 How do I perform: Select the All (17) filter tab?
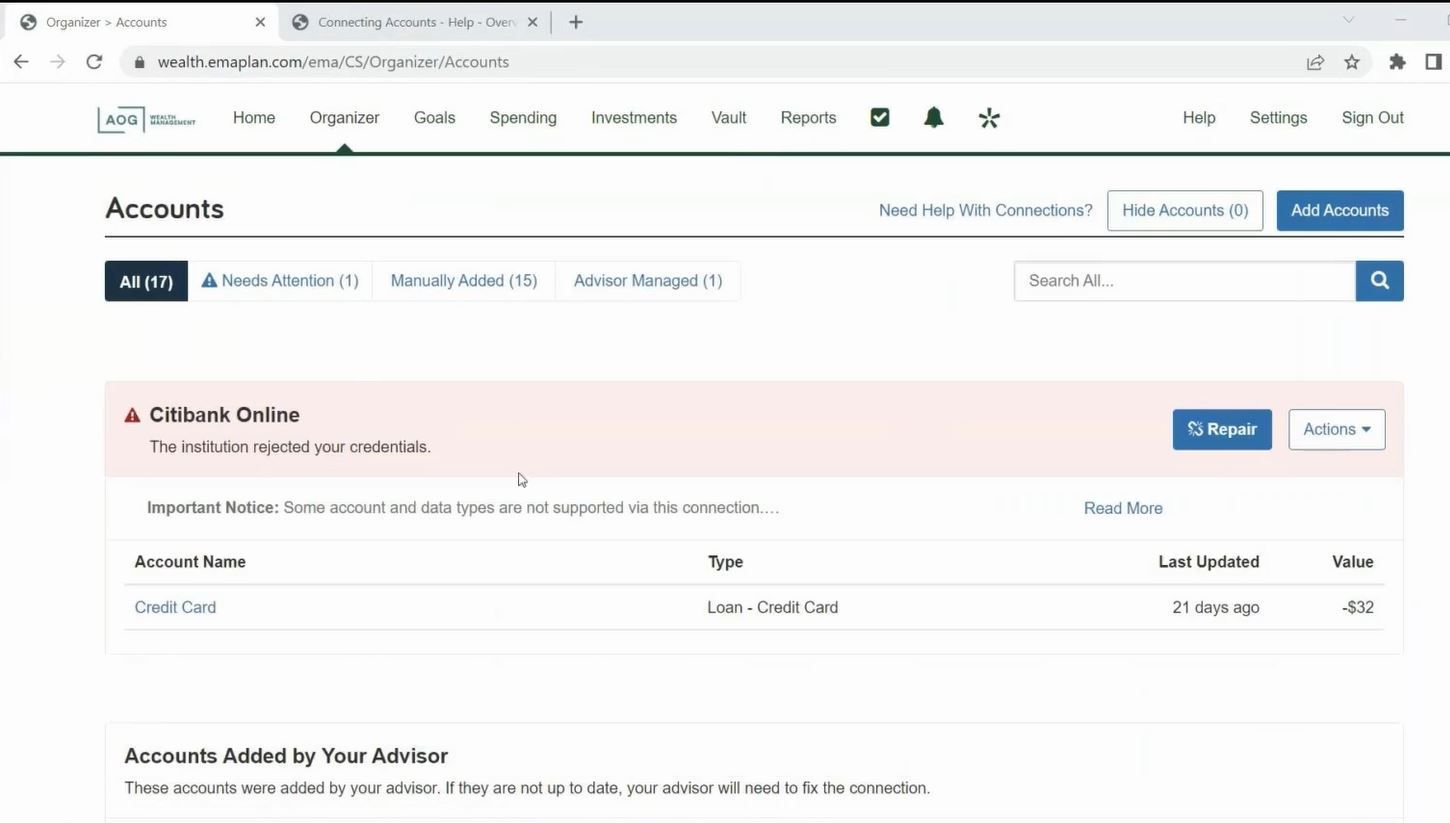[x=146, y=281]
